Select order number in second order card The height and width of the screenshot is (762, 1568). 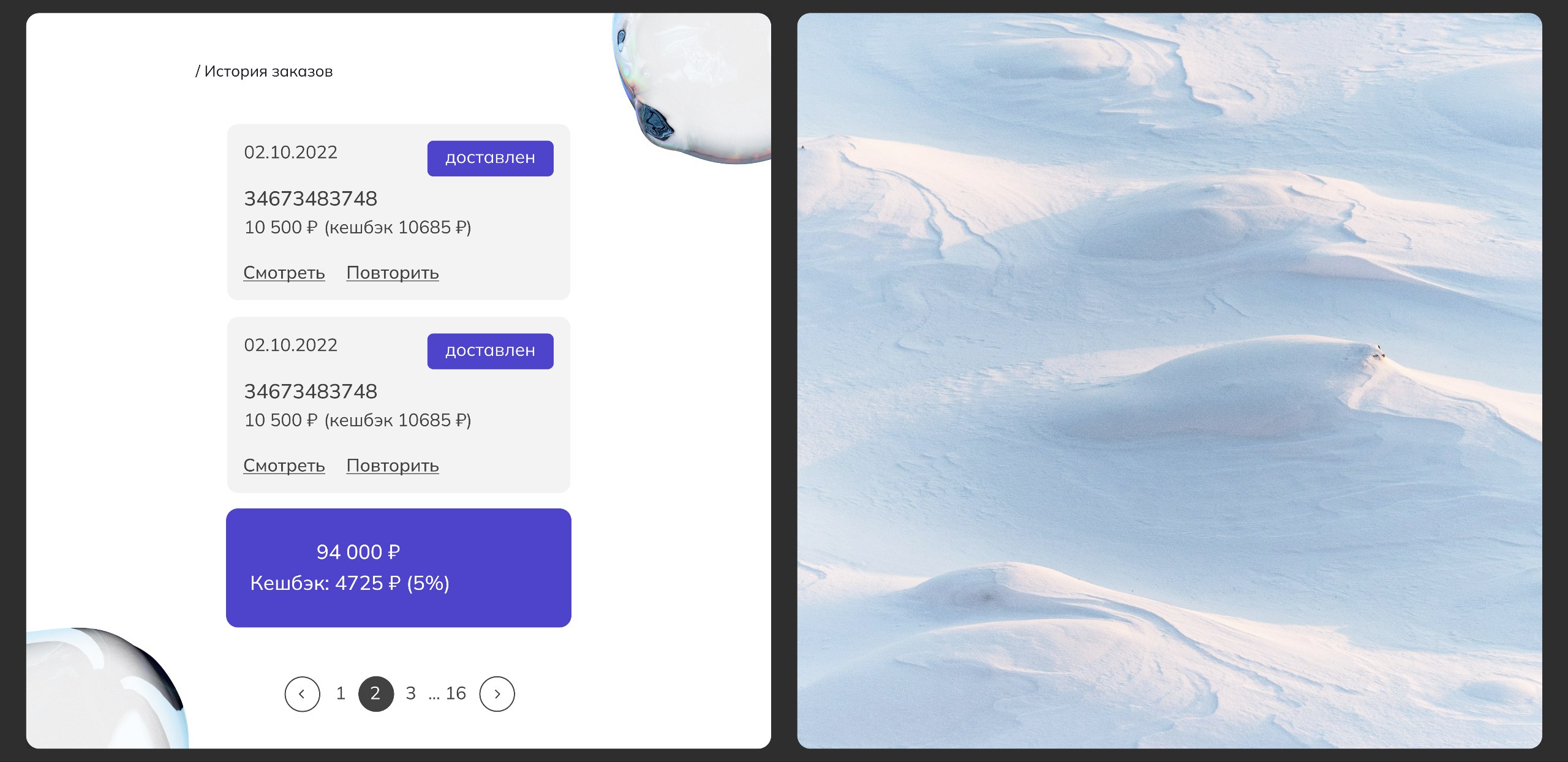[x=311, y=391]
